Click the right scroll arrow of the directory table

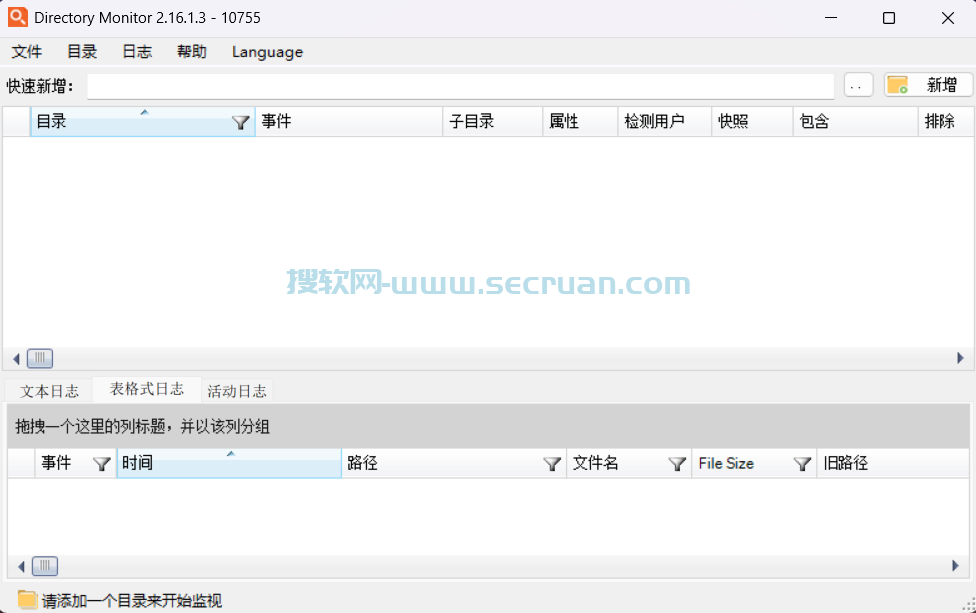coord(960,358)
